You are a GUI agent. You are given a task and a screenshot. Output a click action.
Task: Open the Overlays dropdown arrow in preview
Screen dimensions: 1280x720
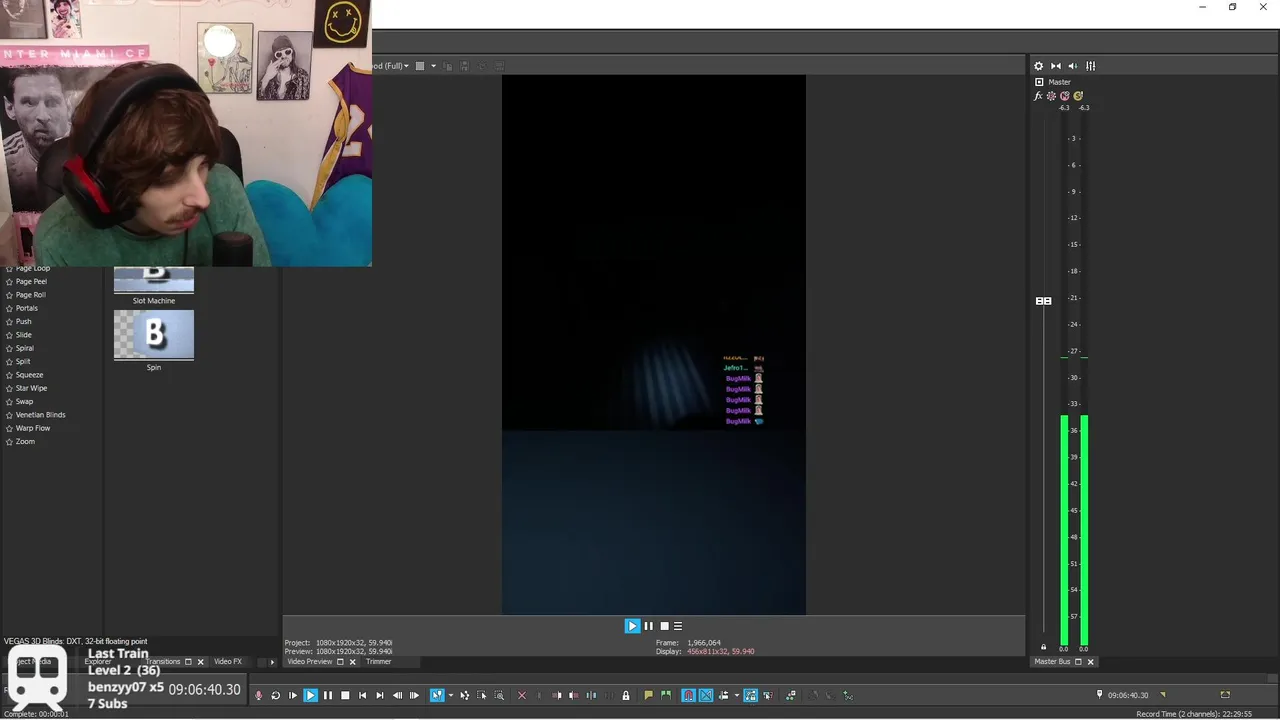click(433, 66)
